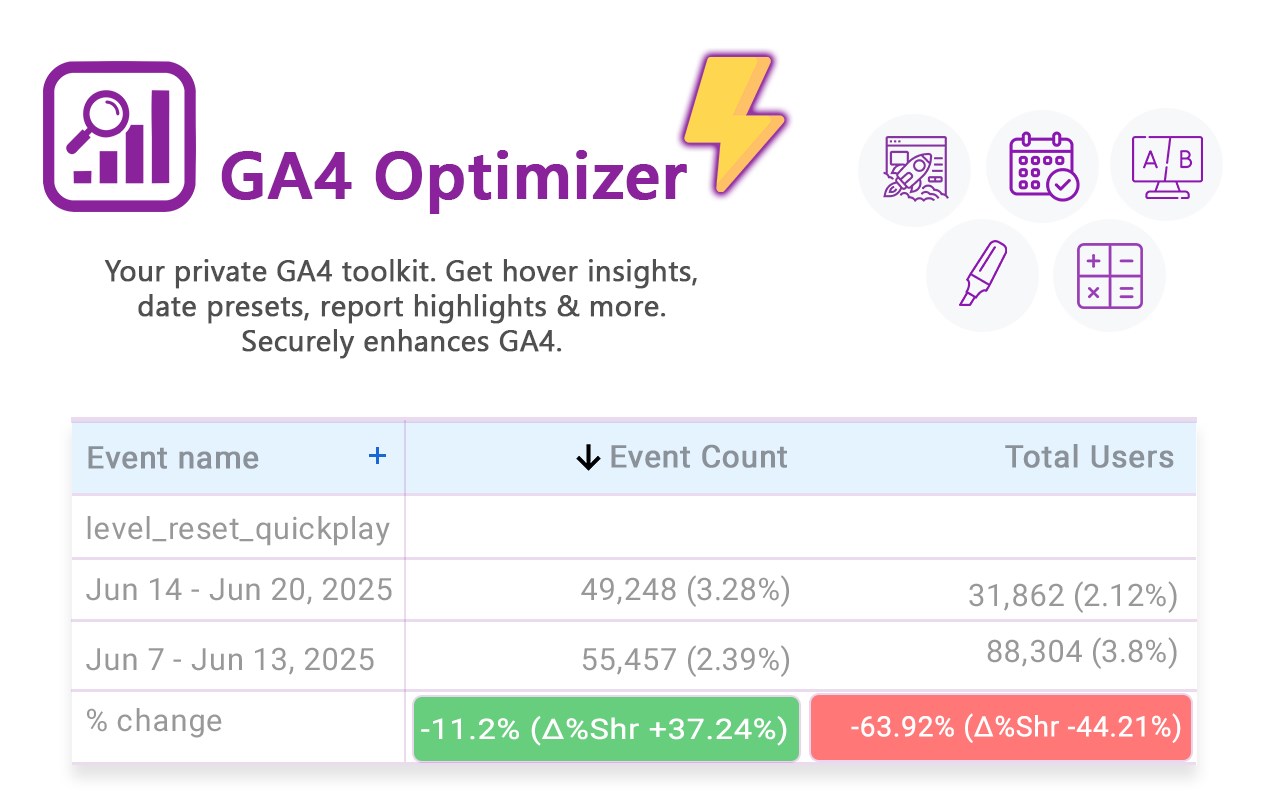Image resolution: width=1280 pixels, height=800 pixels.
Task: Click the green -11.2% change highlight
Action: tap(606, 729)
